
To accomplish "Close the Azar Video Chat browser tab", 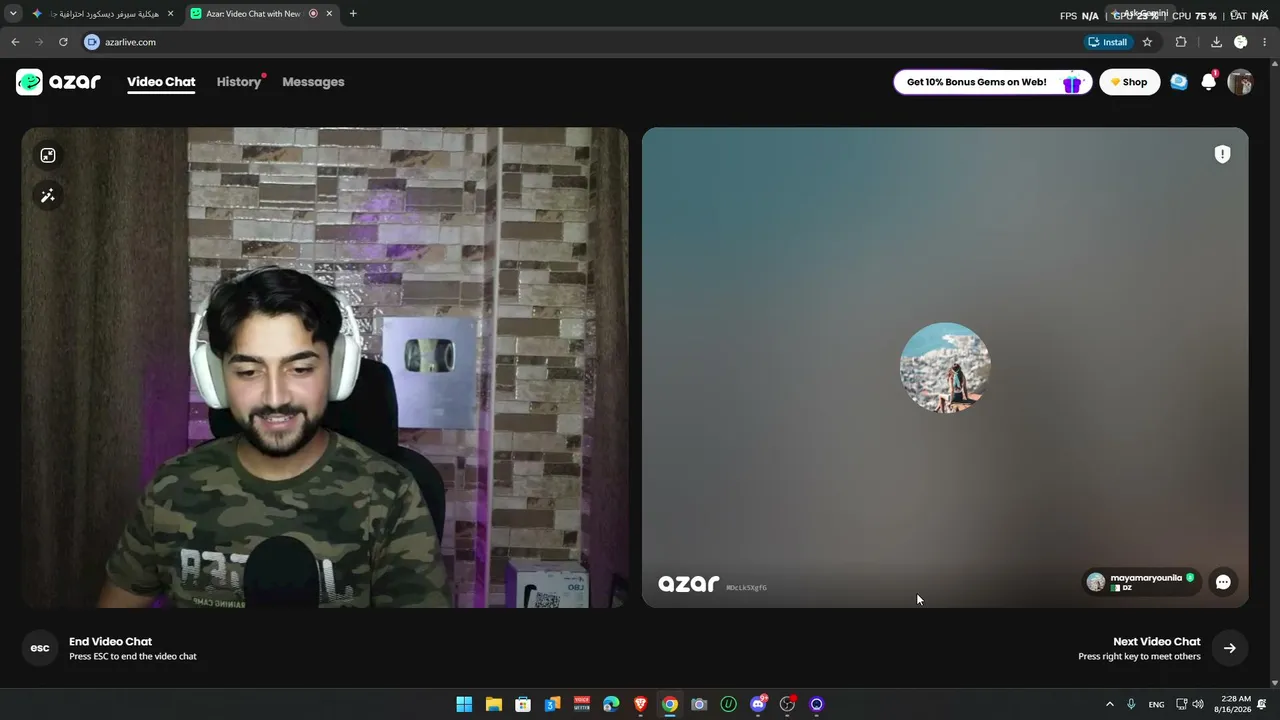I will pos(329,14).
